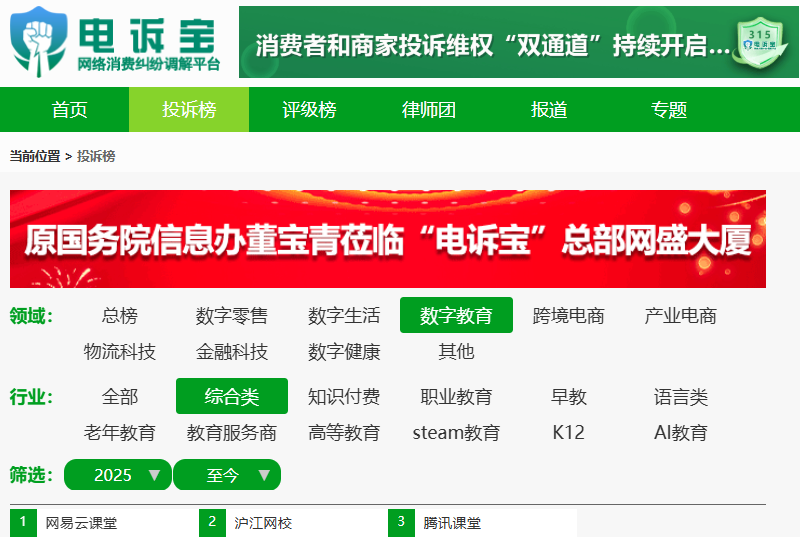Choose the 高等教育 industry filter
This screenshot has width=800, height=537.
pyautogui.click(x=344, y=432)
